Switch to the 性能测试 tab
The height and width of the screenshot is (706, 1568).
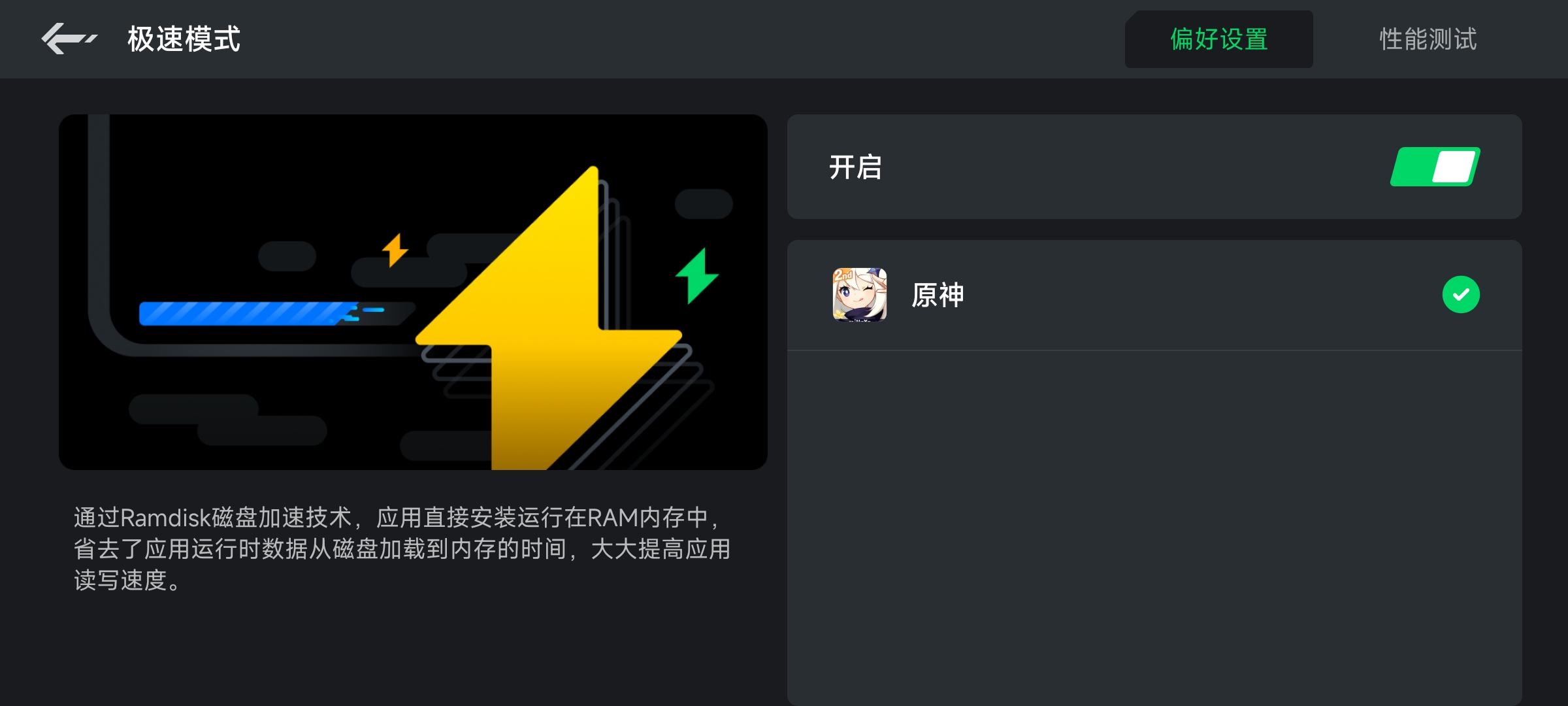1428,39
